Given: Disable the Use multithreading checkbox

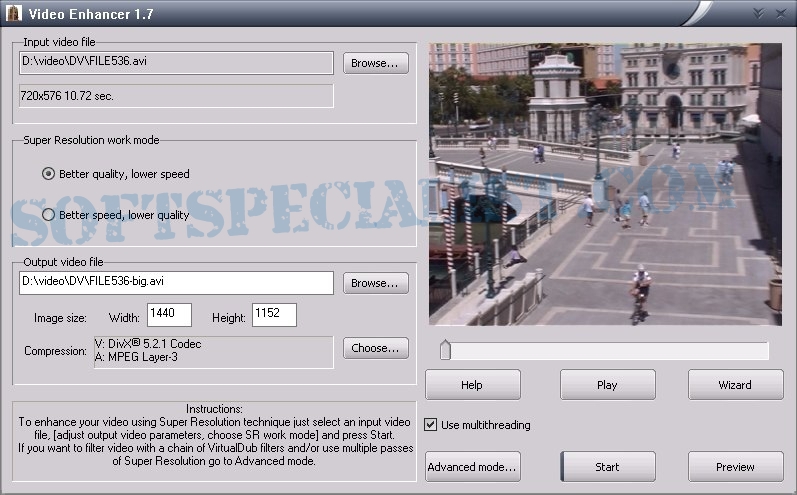Looking at the screenshot, I should (431, 425).
